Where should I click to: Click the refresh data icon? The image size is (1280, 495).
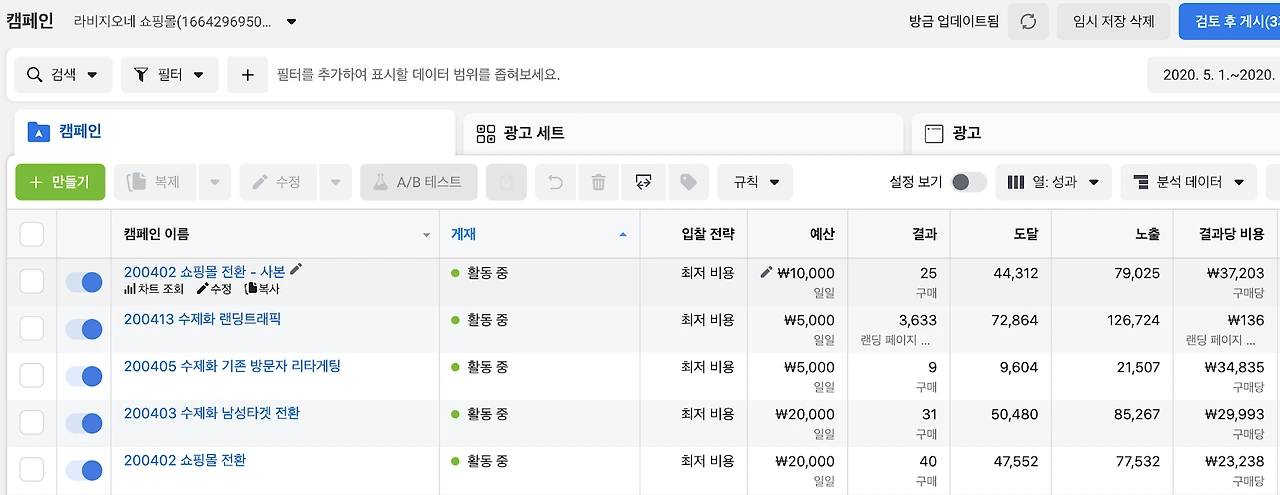(x=1028, y=21)
